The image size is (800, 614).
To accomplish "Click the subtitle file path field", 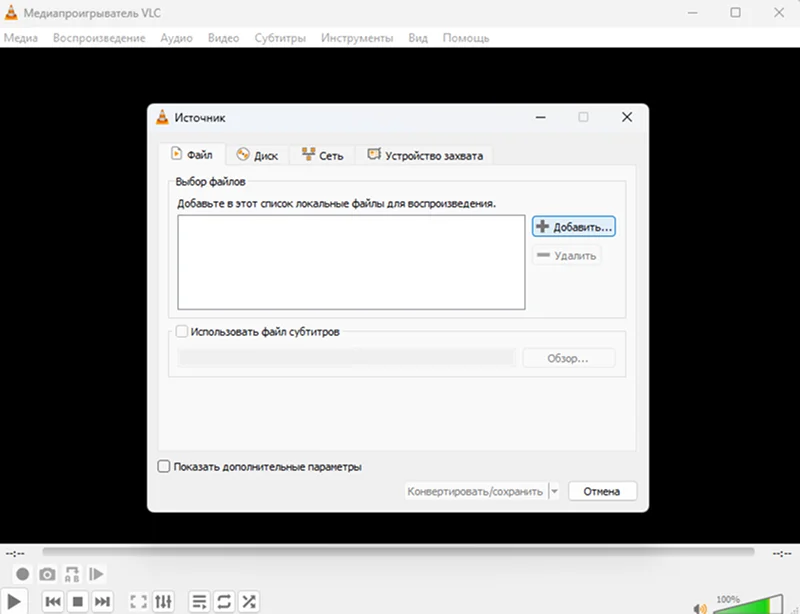I will [x=346, y=358].
